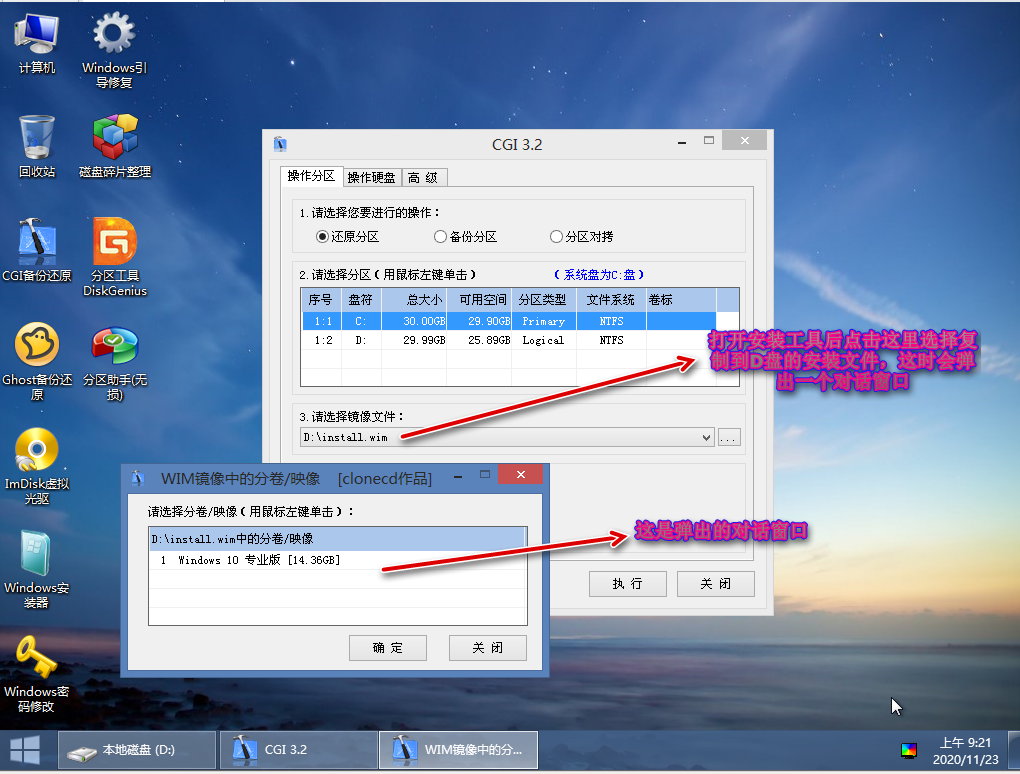Select the 还原分区 radio option
1020x774 pixels.
pyautogui.click(x=323, y=237)
